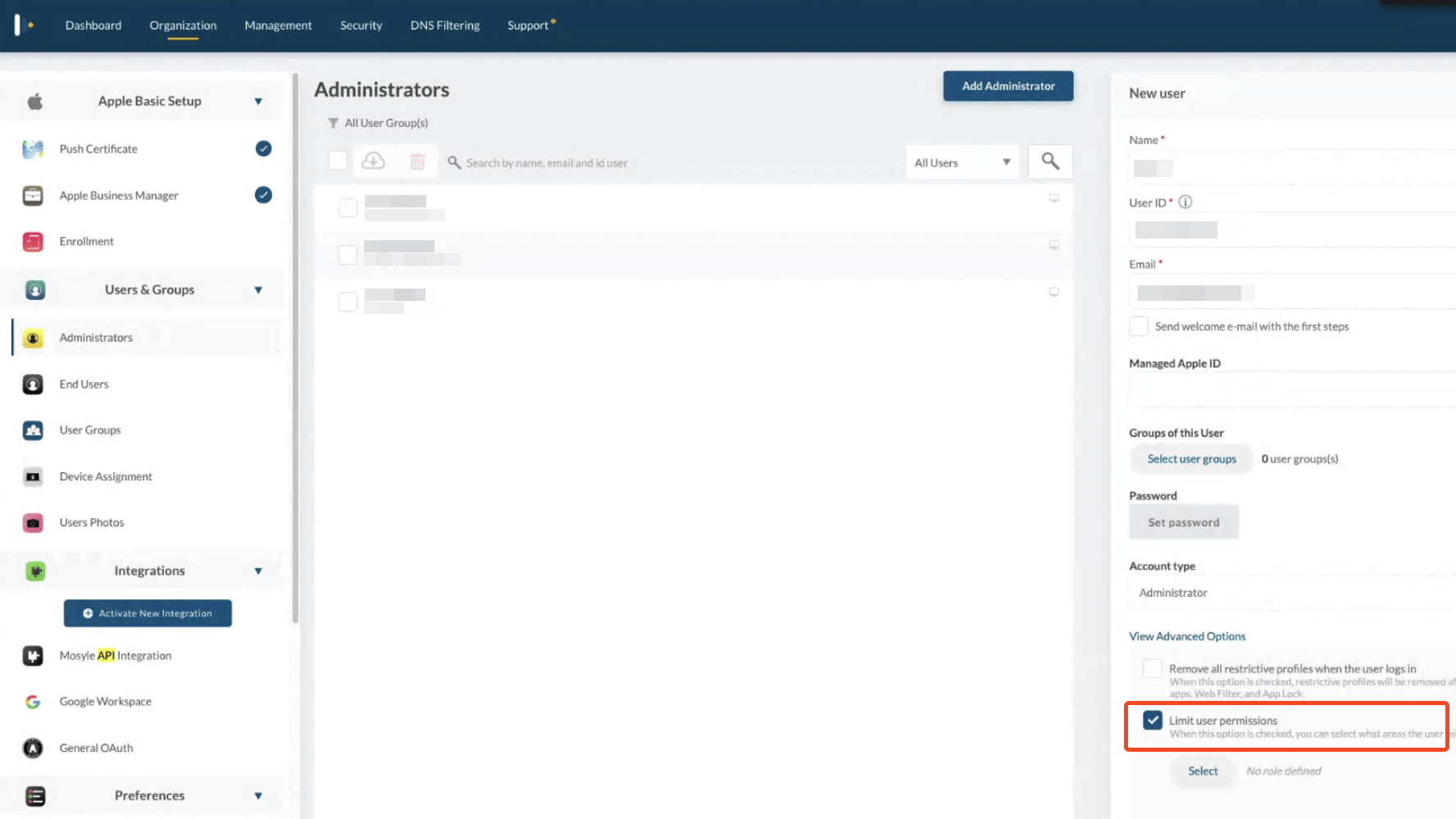Enable Send welcome e-mail checkbox
This screenshot has height=819, width=1456.
[1139, 326]
